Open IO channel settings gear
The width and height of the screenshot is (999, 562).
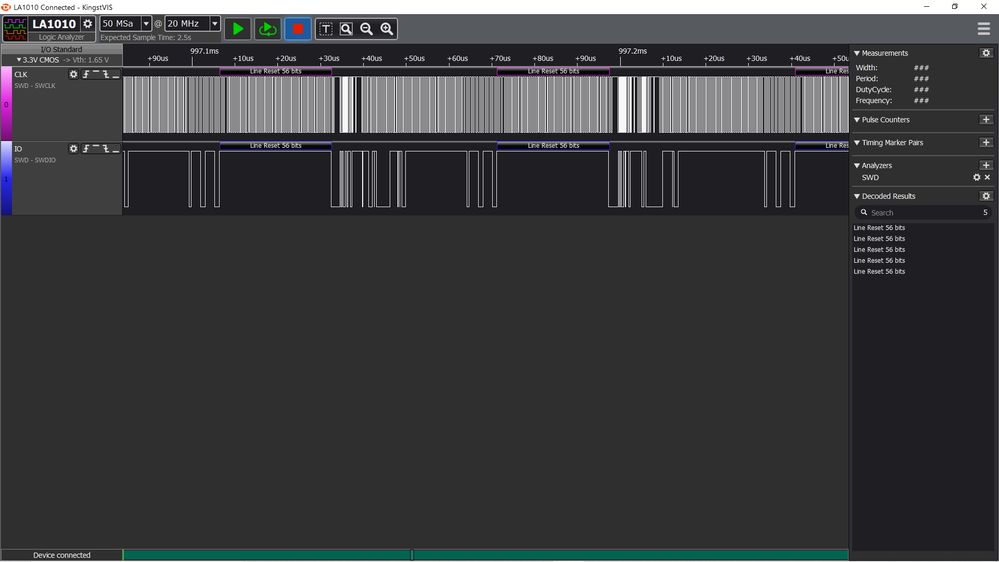pyautogui.click(x=73, y=148)
